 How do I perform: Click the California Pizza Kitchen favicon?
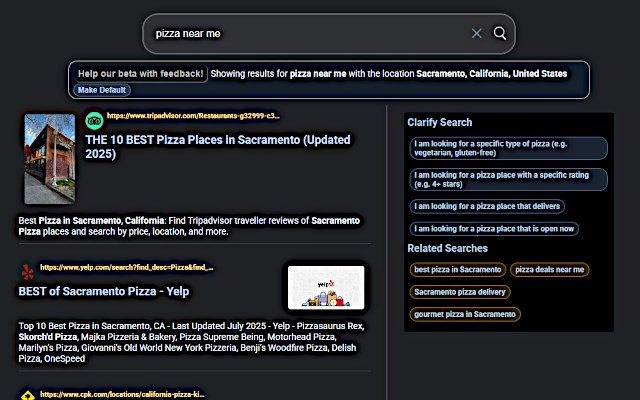(28, 395)
